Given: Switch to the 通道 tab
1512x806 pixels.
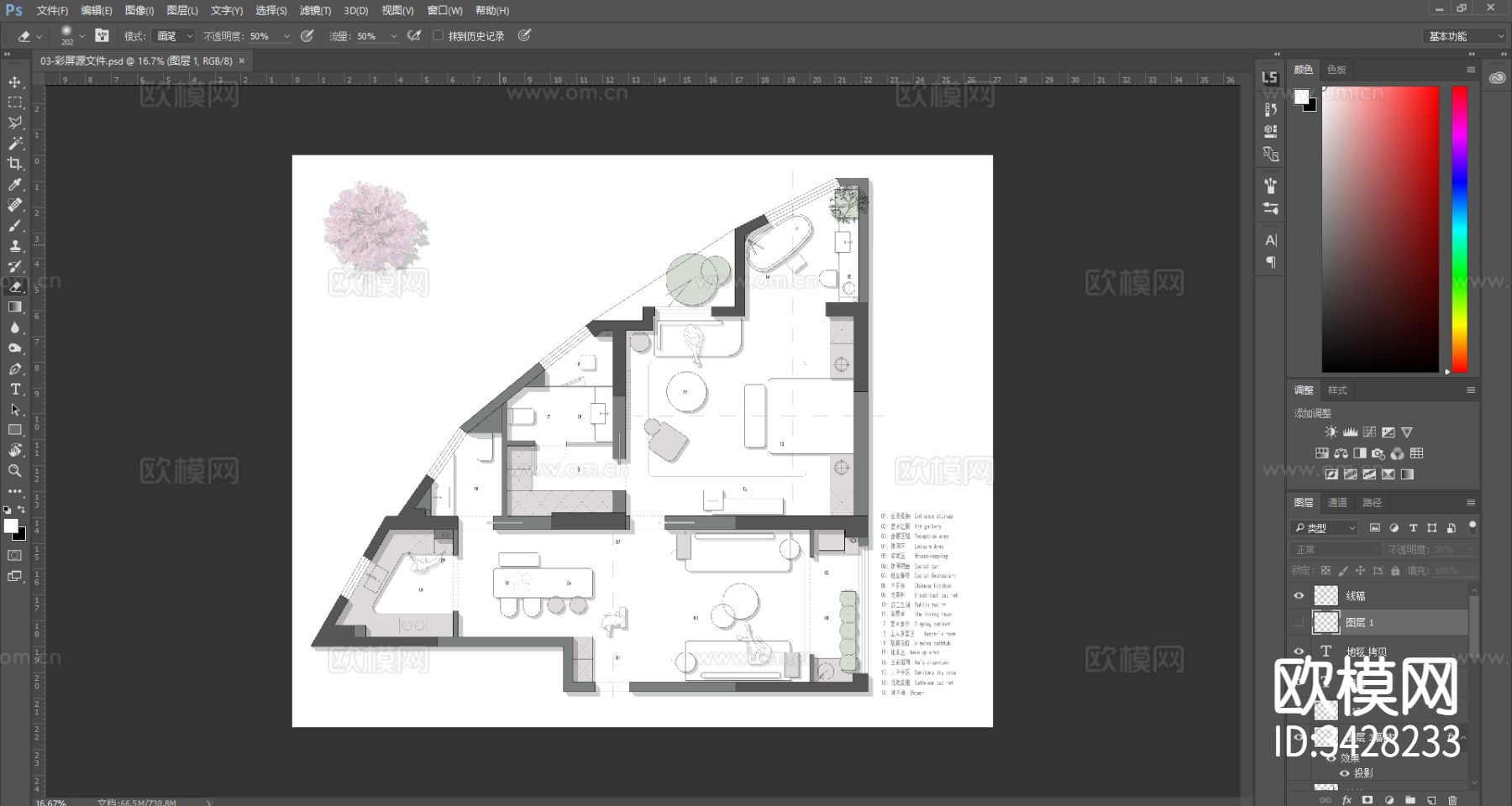Looking at the screenshot, I should (x=1337, y=502).
